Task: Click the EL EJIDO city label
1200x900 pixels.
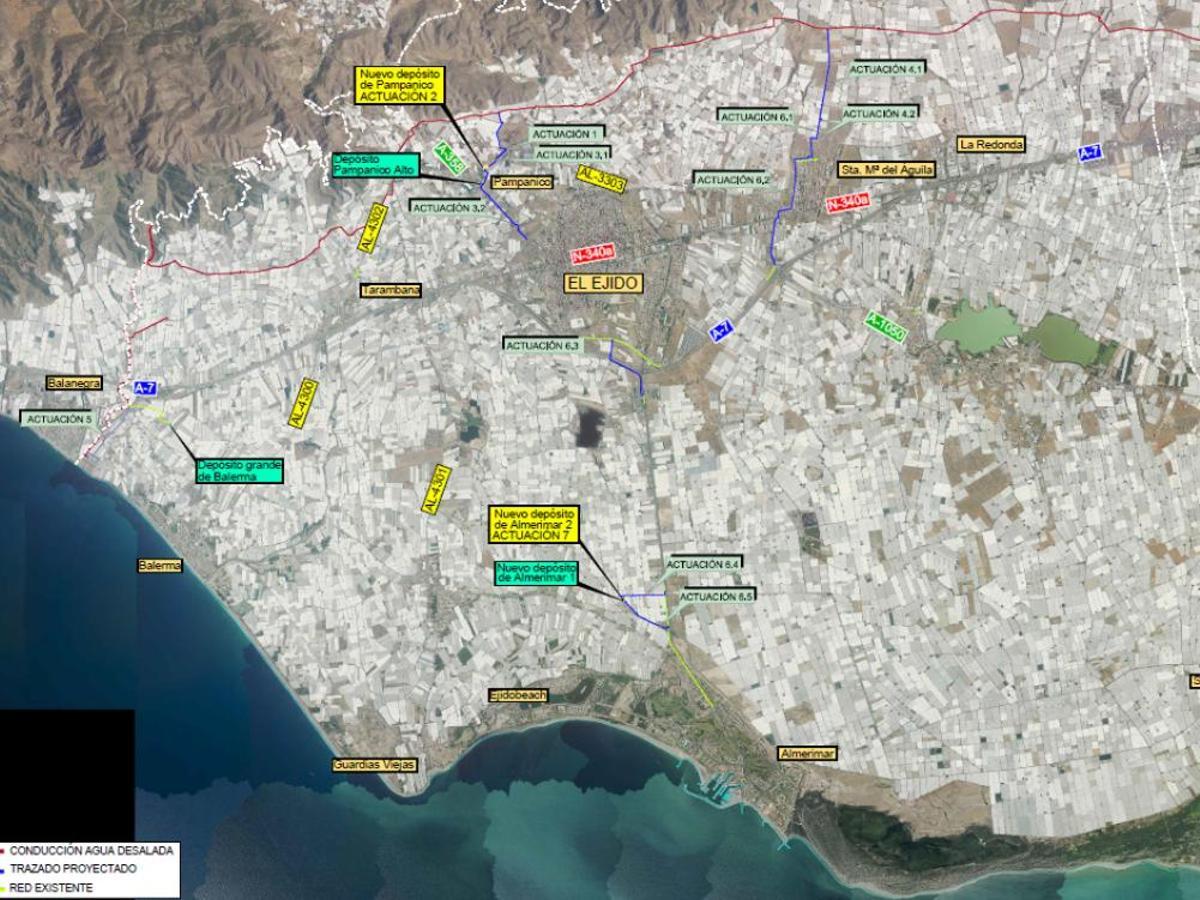Action: pos(603,283)
